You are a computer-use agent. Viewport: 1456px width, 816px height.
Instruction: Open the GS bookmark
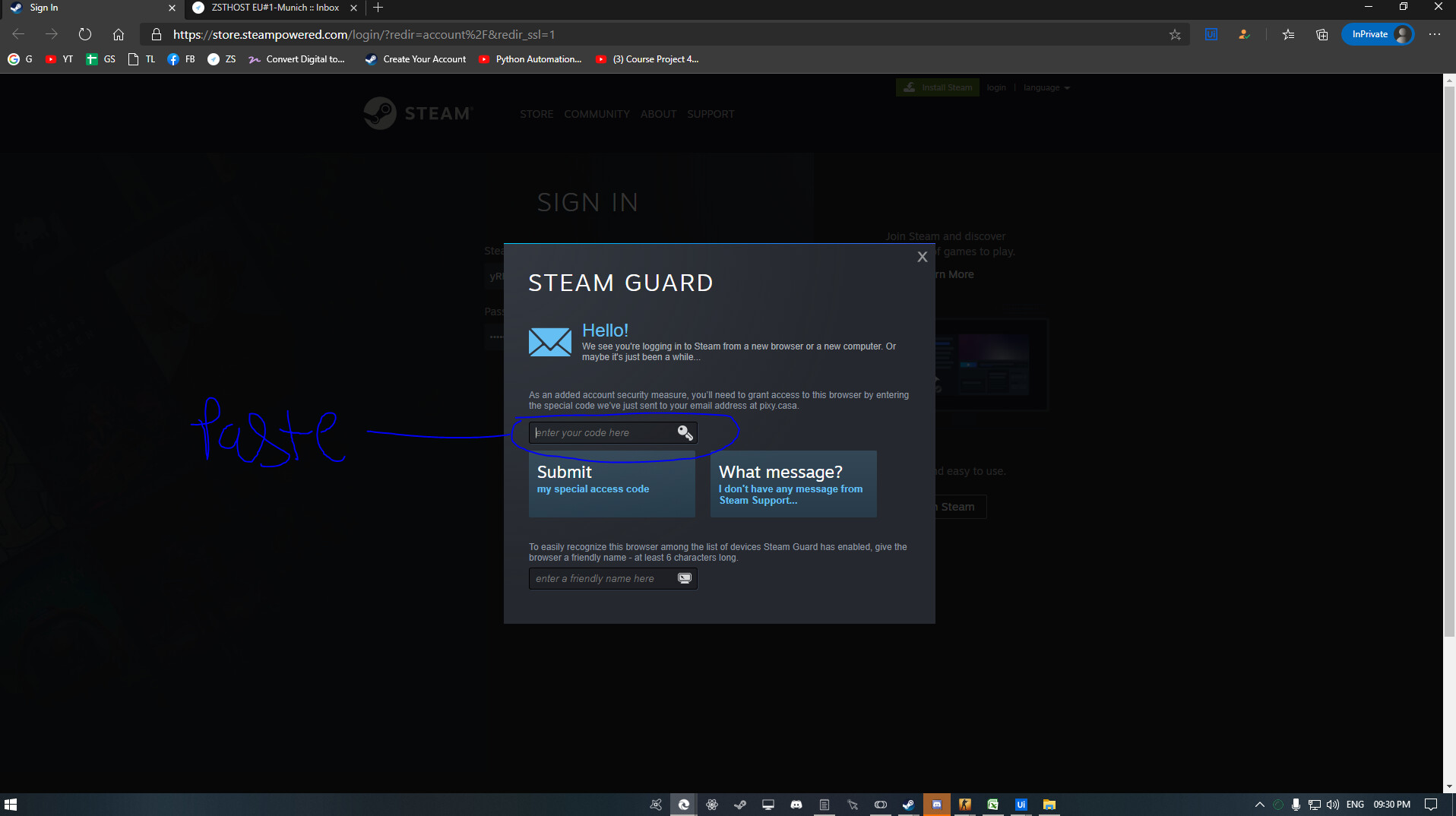click(x=100, y=59)
